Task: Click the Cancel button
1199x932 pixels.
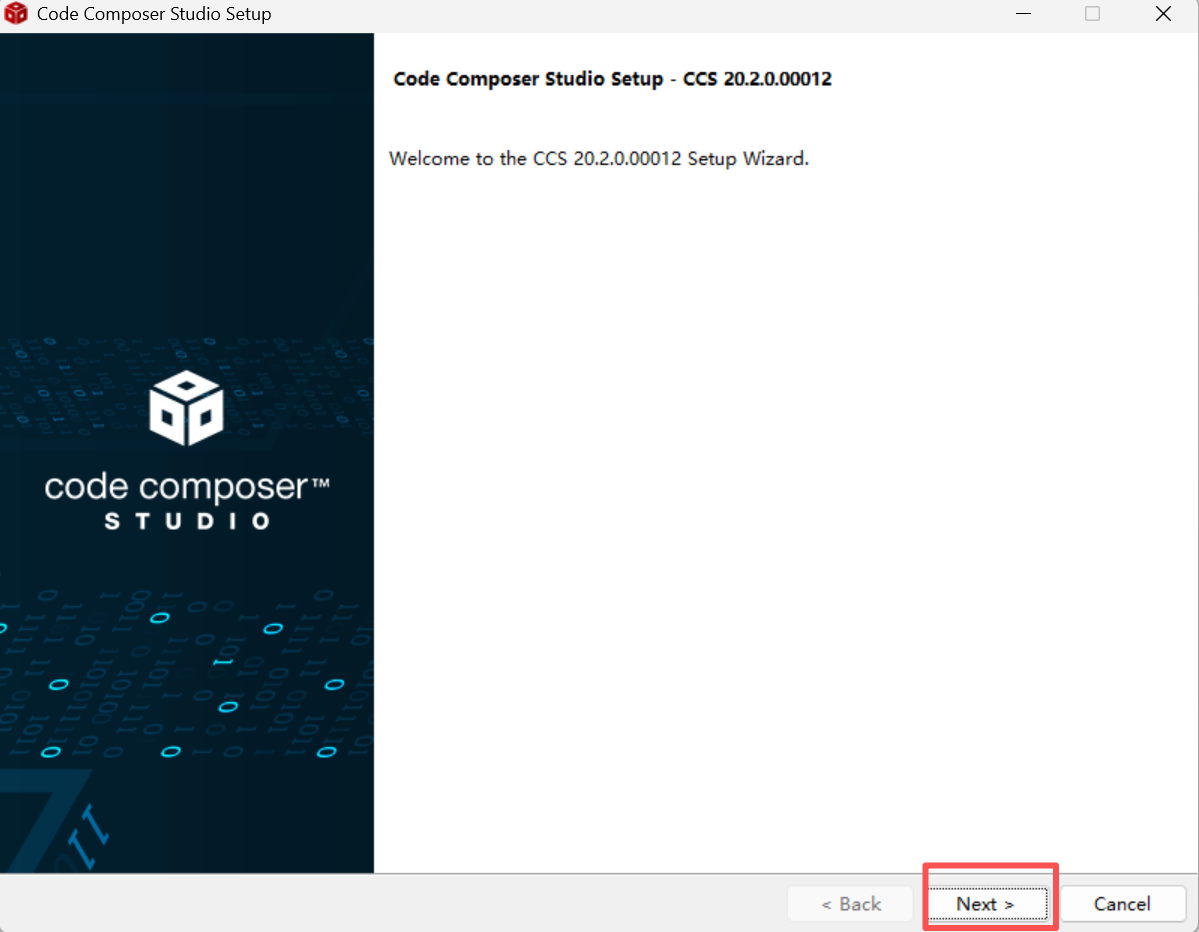Action: tap(1122, 904)
